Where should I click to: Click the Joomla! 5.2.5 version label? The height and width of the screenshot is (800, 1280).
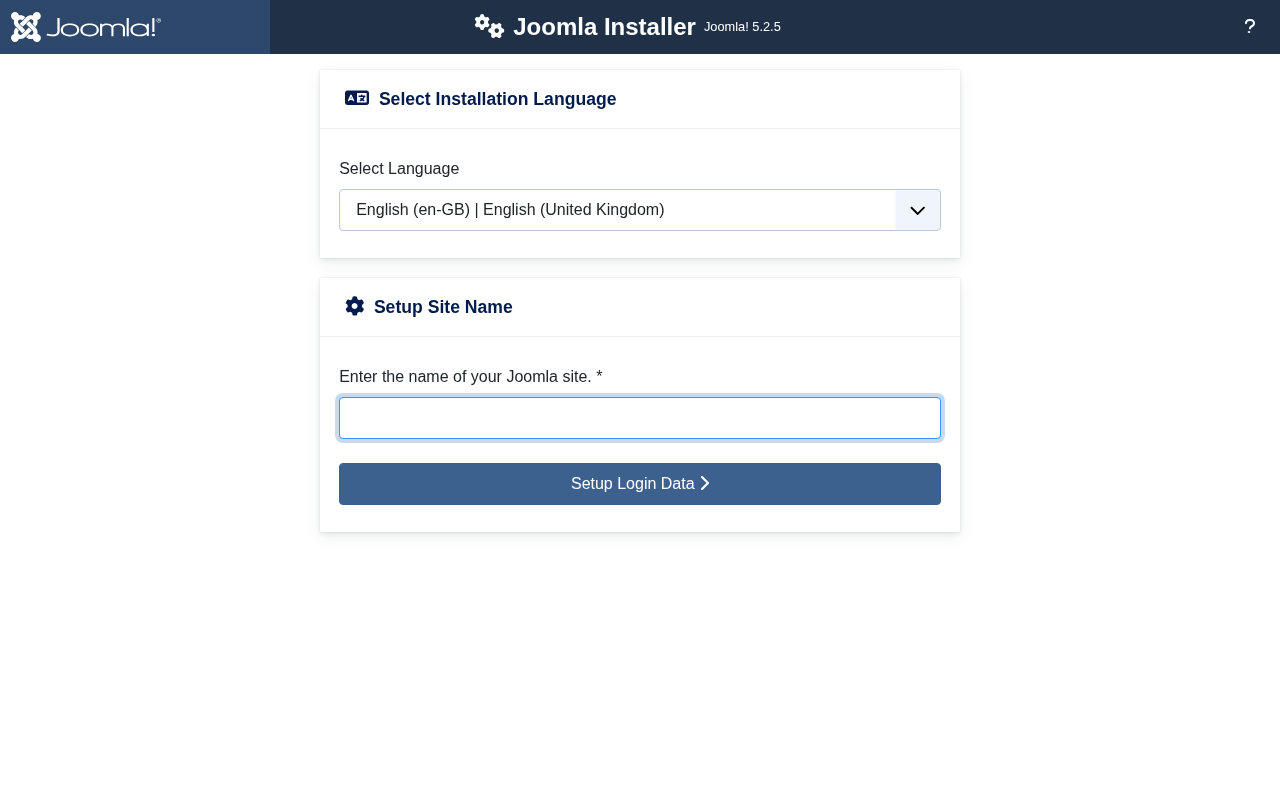[742, 27]
